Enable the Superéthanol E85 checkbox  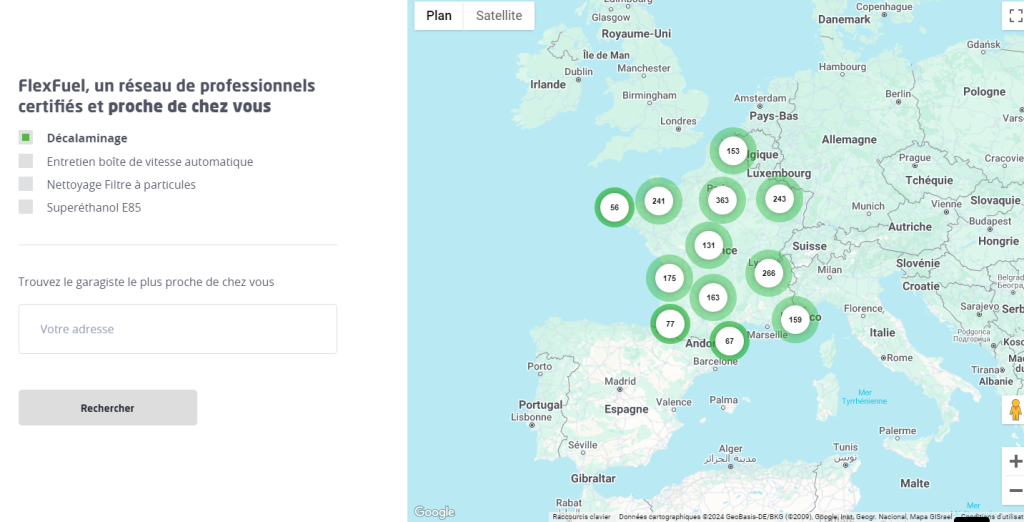(x=25, y=207)
